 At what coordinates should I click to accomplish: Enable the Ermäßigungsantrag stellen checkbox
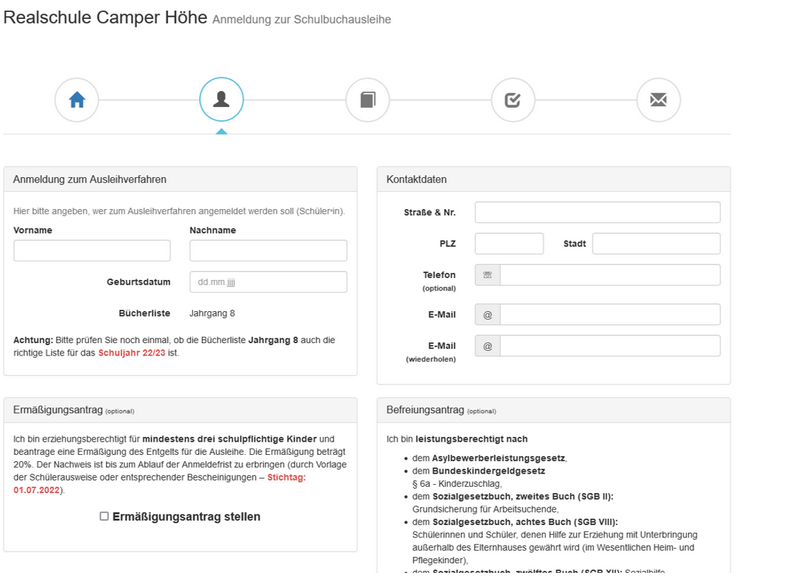(104, 517)
